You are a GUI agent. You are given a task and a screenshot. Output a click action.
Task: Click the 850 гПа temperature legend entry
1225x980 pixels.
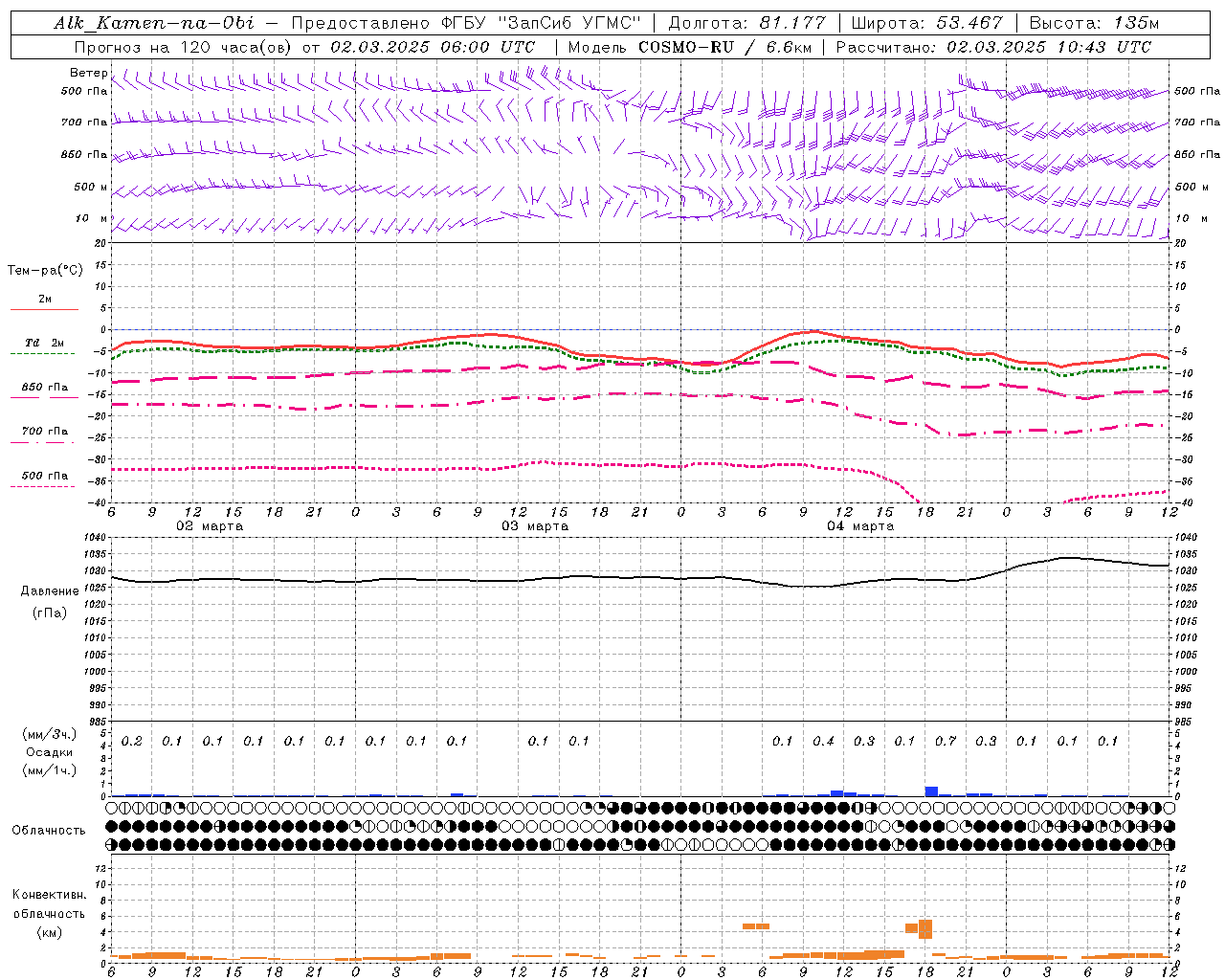45,388
